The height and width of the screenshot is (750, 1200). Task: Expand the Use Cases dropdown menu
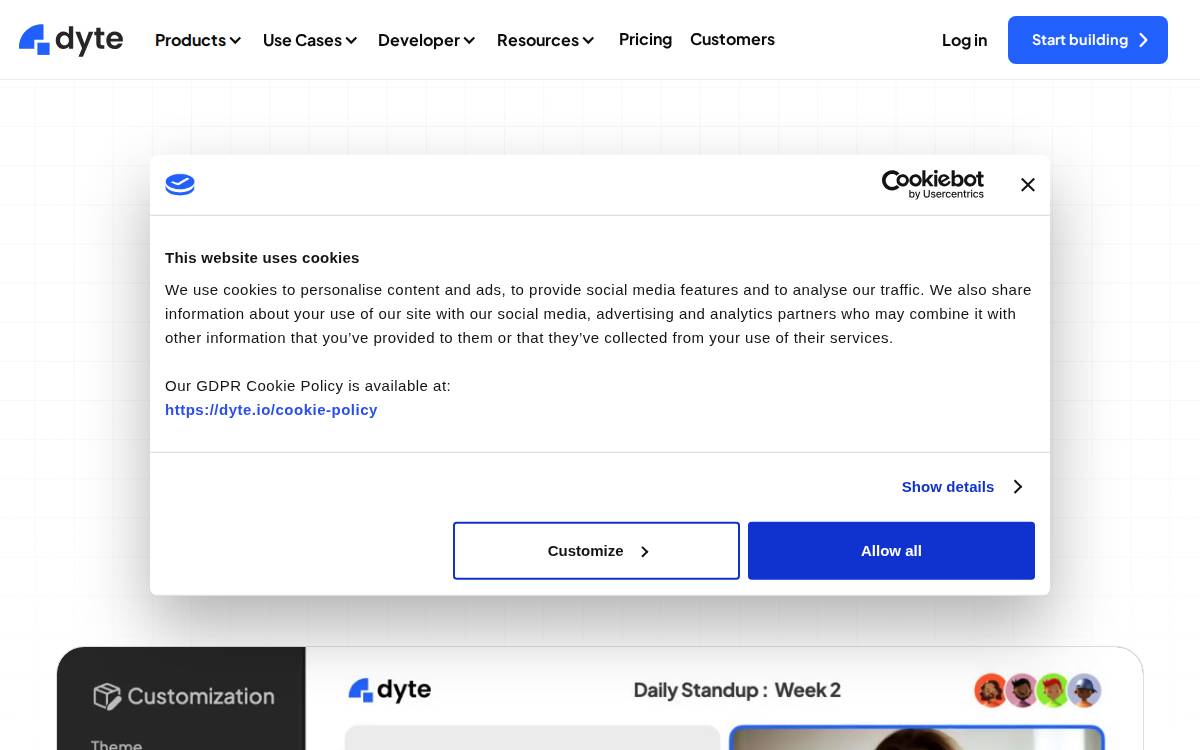click(310, 40)
